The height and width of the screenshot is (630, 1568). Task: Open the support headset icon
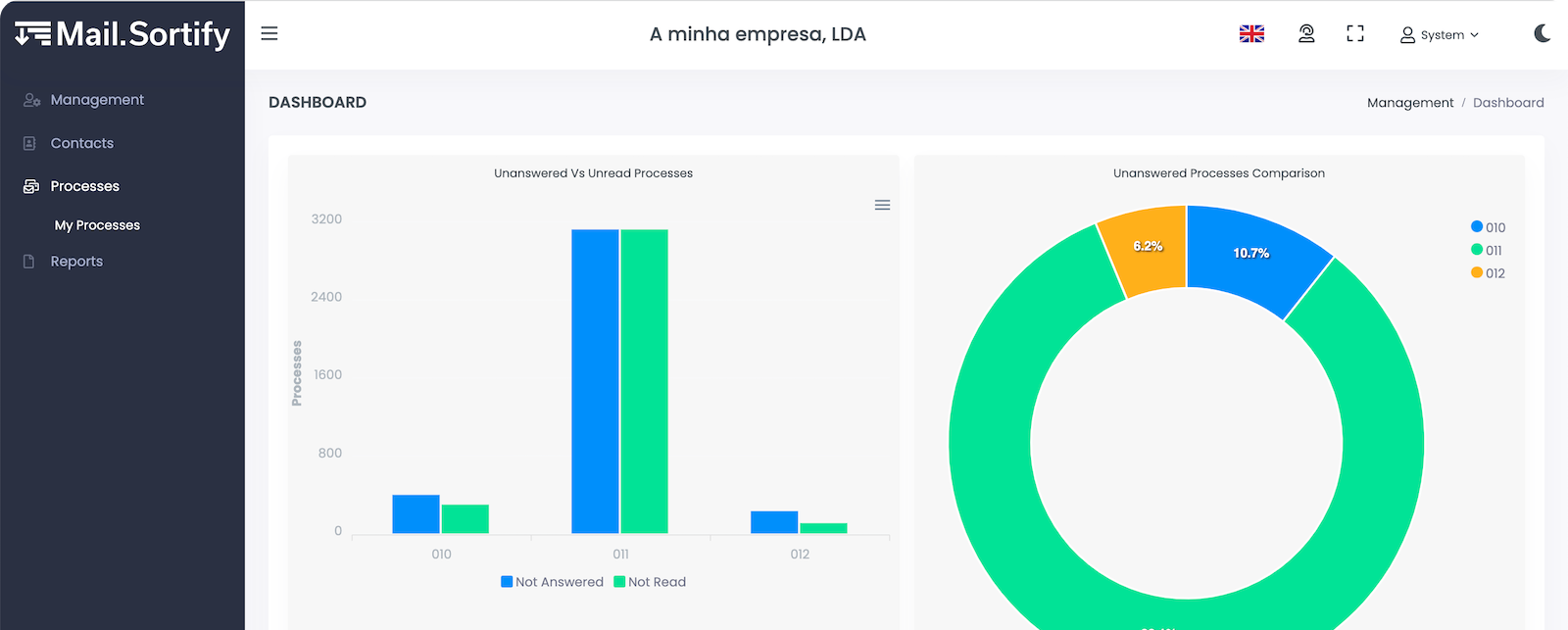tap(1306, 34)
